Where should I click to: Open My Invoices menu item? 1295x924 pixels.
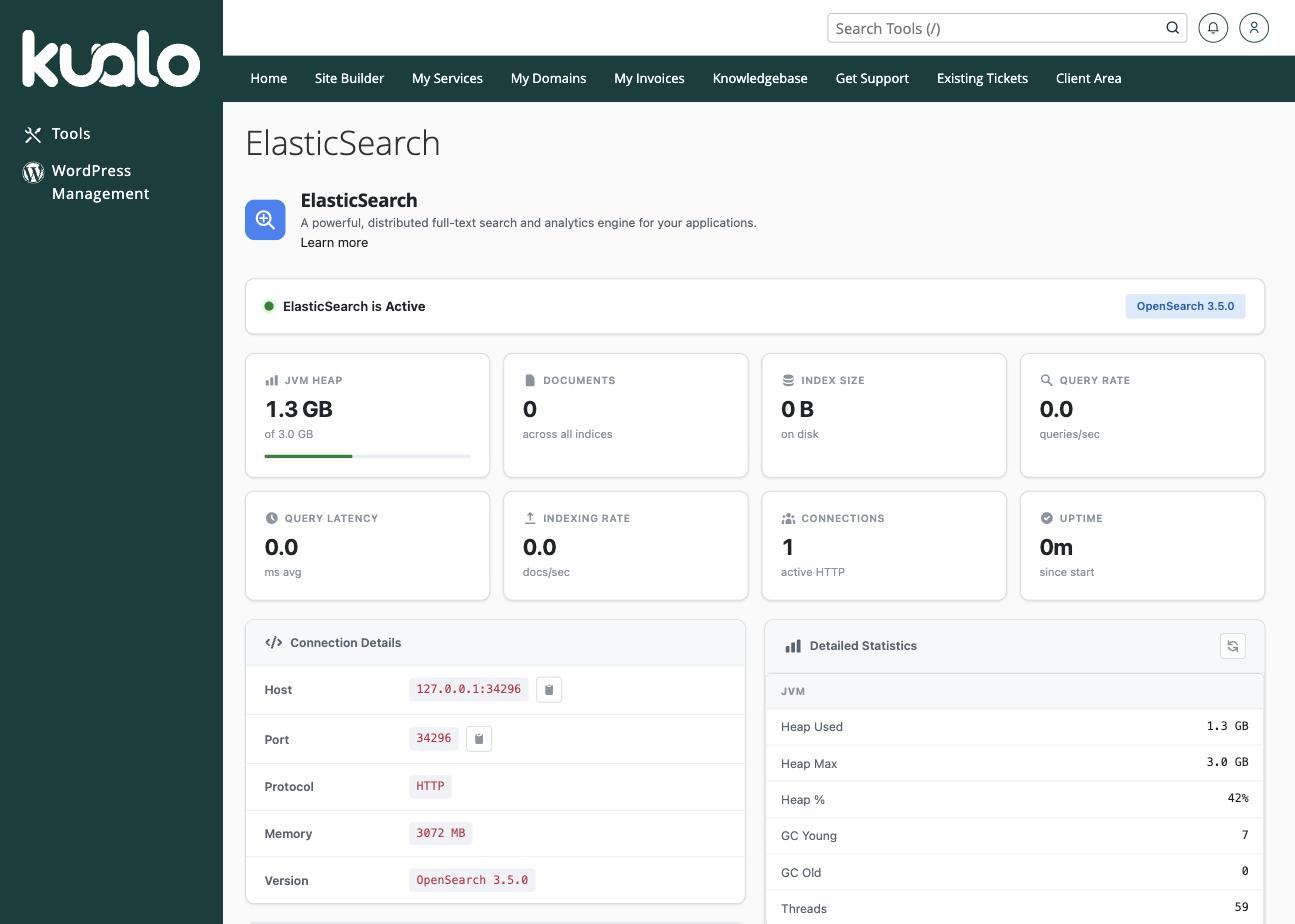pyautogui.click(x=649, y=78)
